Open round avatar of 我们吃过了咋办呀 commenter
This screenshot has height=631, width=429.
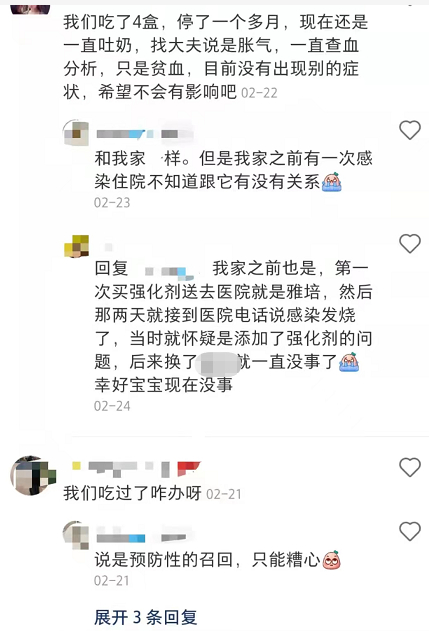pos(33,475)
